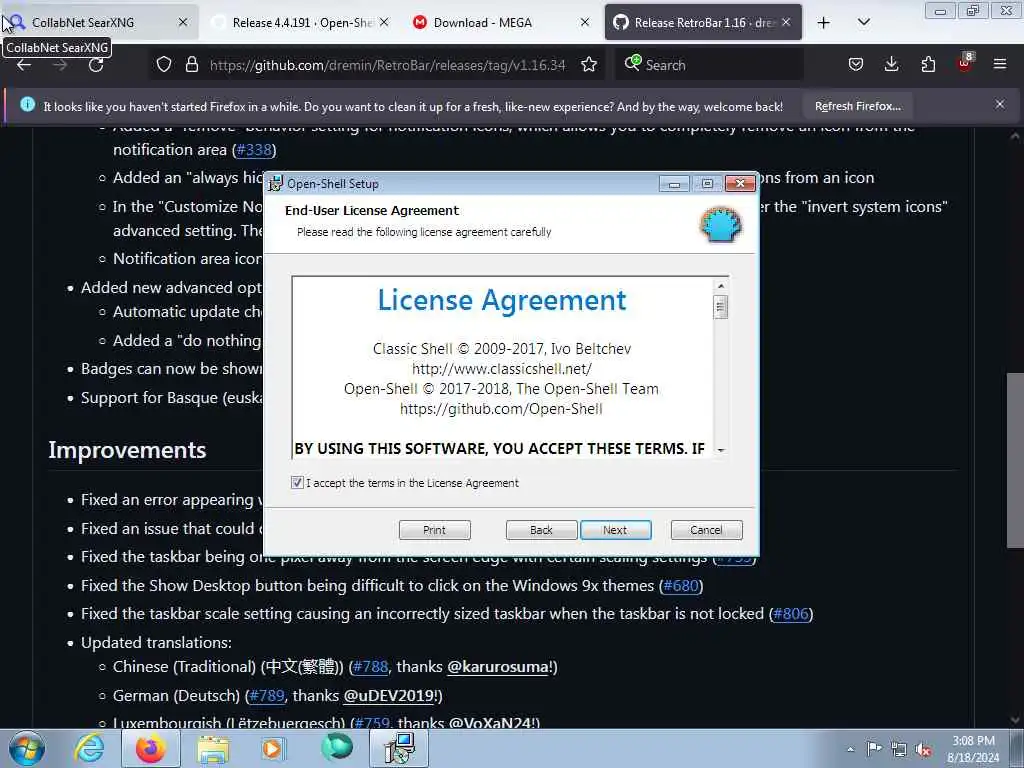Image resolution: width=1024 pixels, height=768 pixels.
Task: Click the green globe taskbar icon
Action: coord(336,747)
